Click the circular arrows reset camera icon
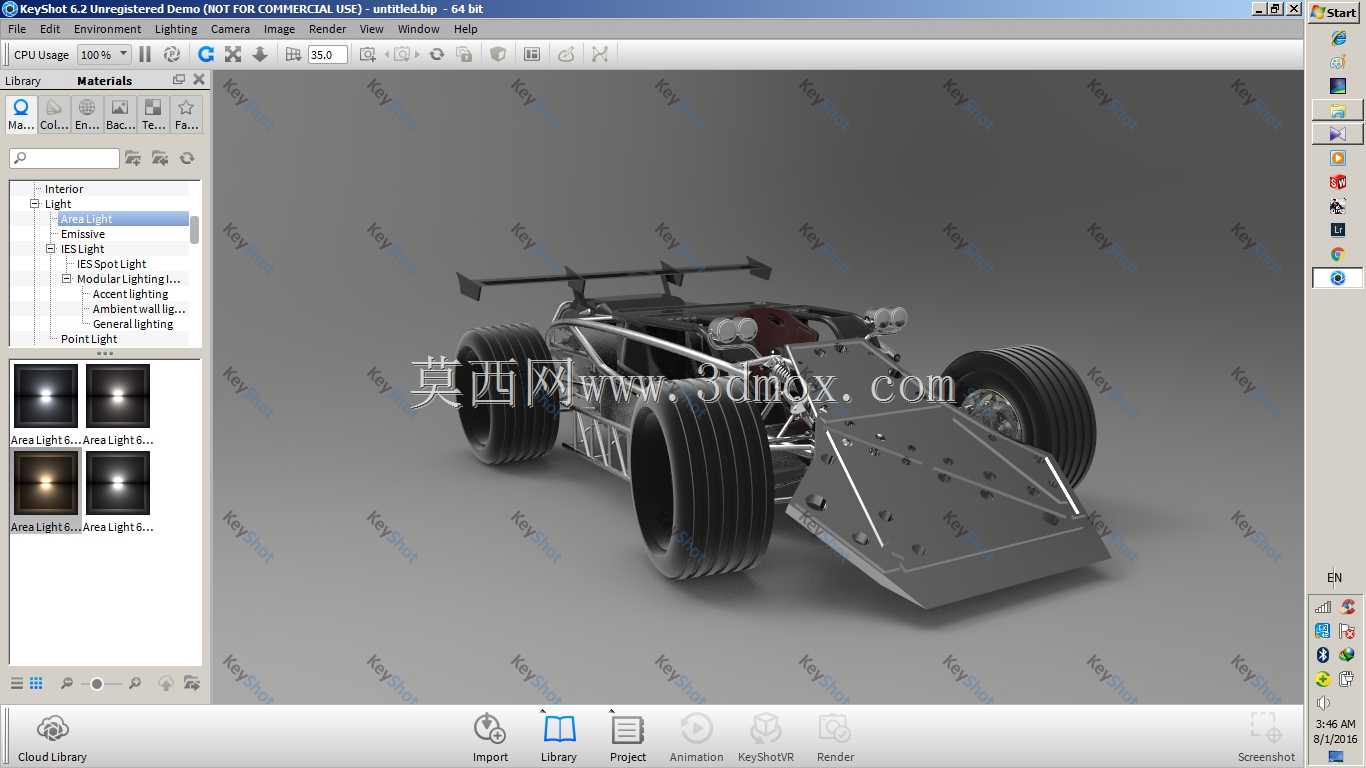1366x768 pixels. pos(437,54)
